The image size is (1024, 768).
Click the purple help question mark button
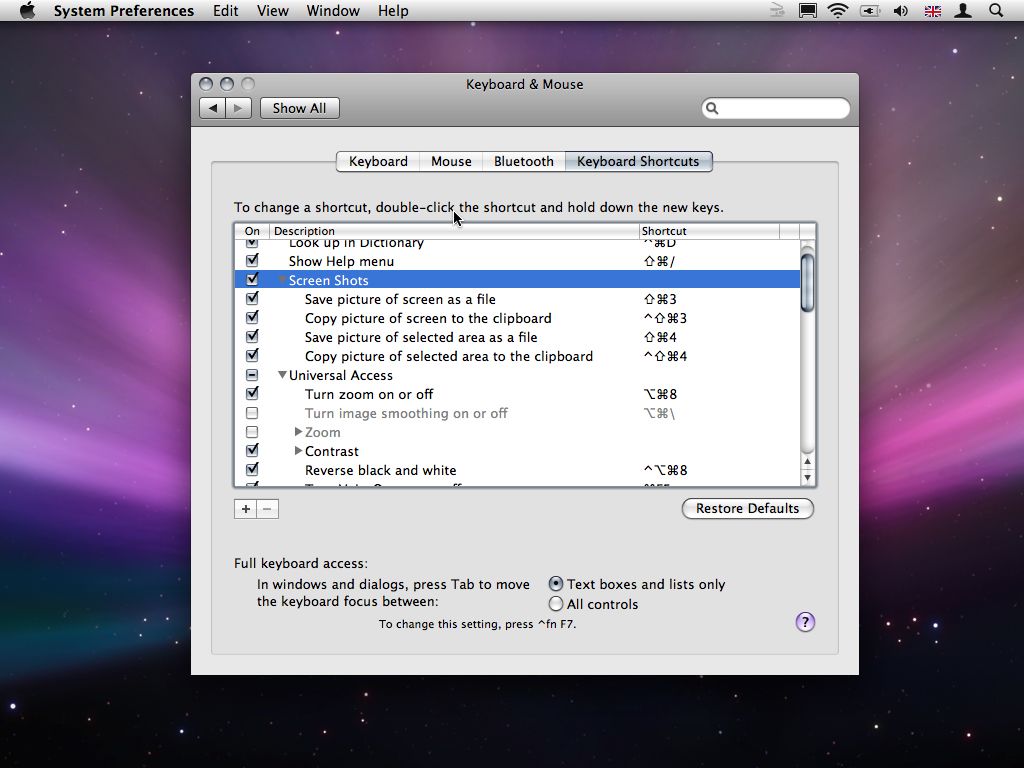(x=805, y=622)
